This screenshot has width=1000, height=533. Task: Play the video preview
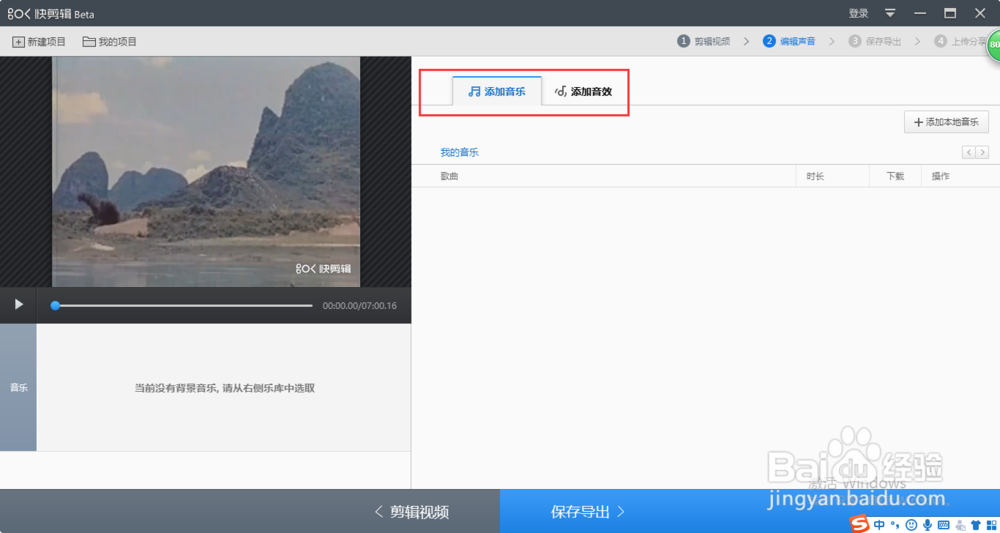pos(18,305)
